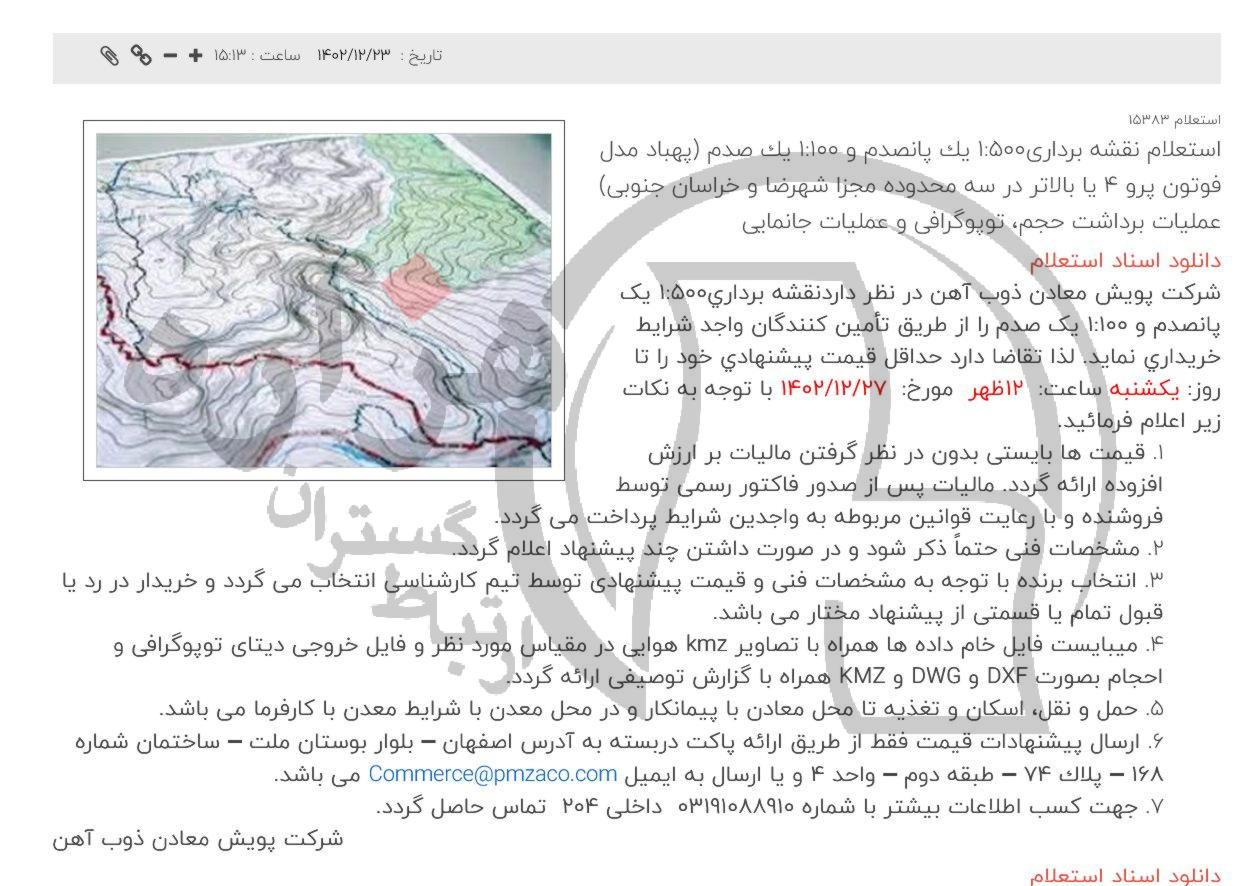Click the 'تاریخ' label in header bar
The image size is (1241, 886).
pyautogui.click(x=421, y=56)
